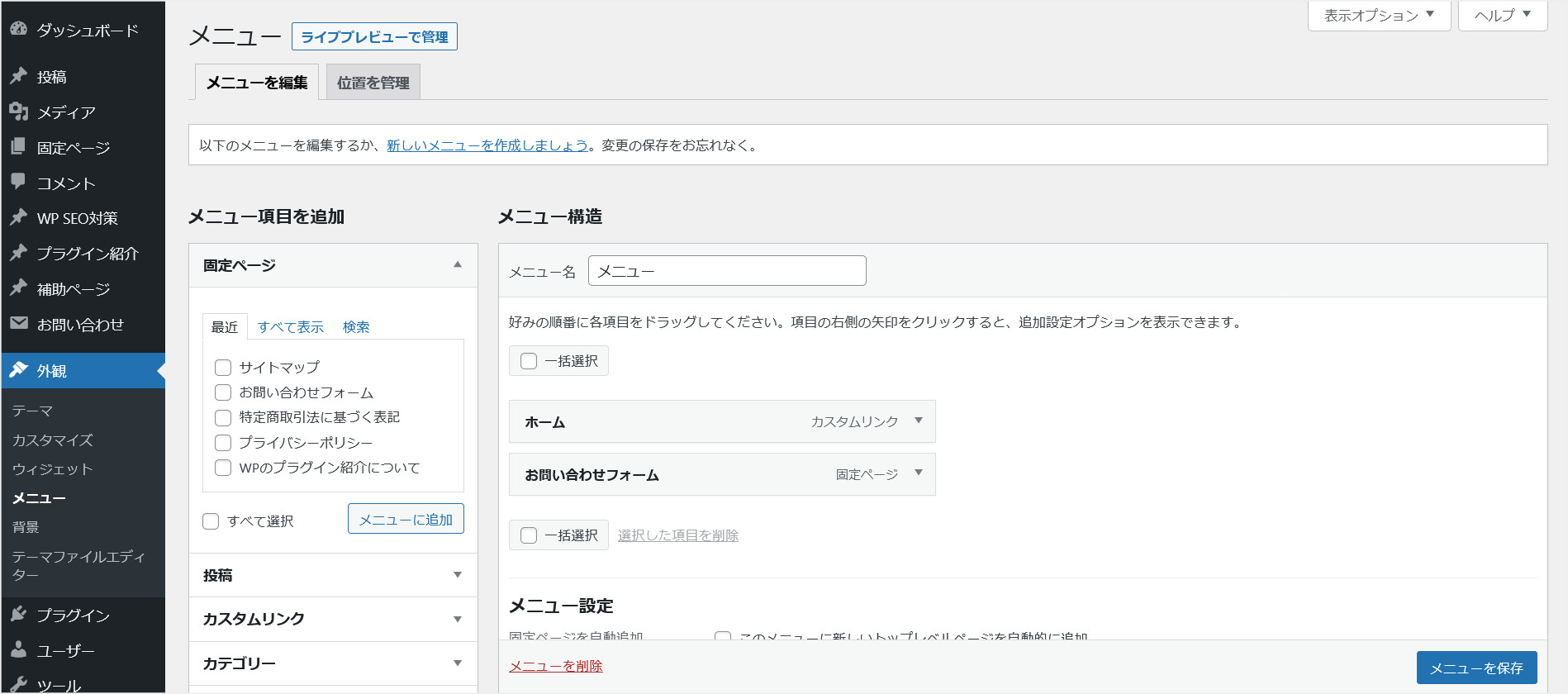Open the すべて表示 tab
Image resolution: width=1568 pixels, height=694 pixels.
(290, 327)
